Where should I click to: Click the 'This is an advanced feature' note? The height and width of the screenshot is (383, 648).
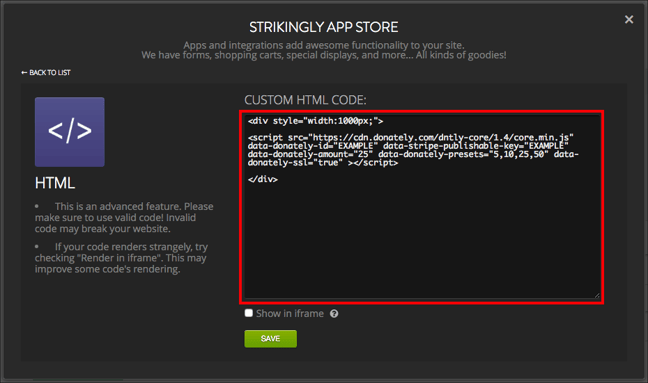[124, 217]
